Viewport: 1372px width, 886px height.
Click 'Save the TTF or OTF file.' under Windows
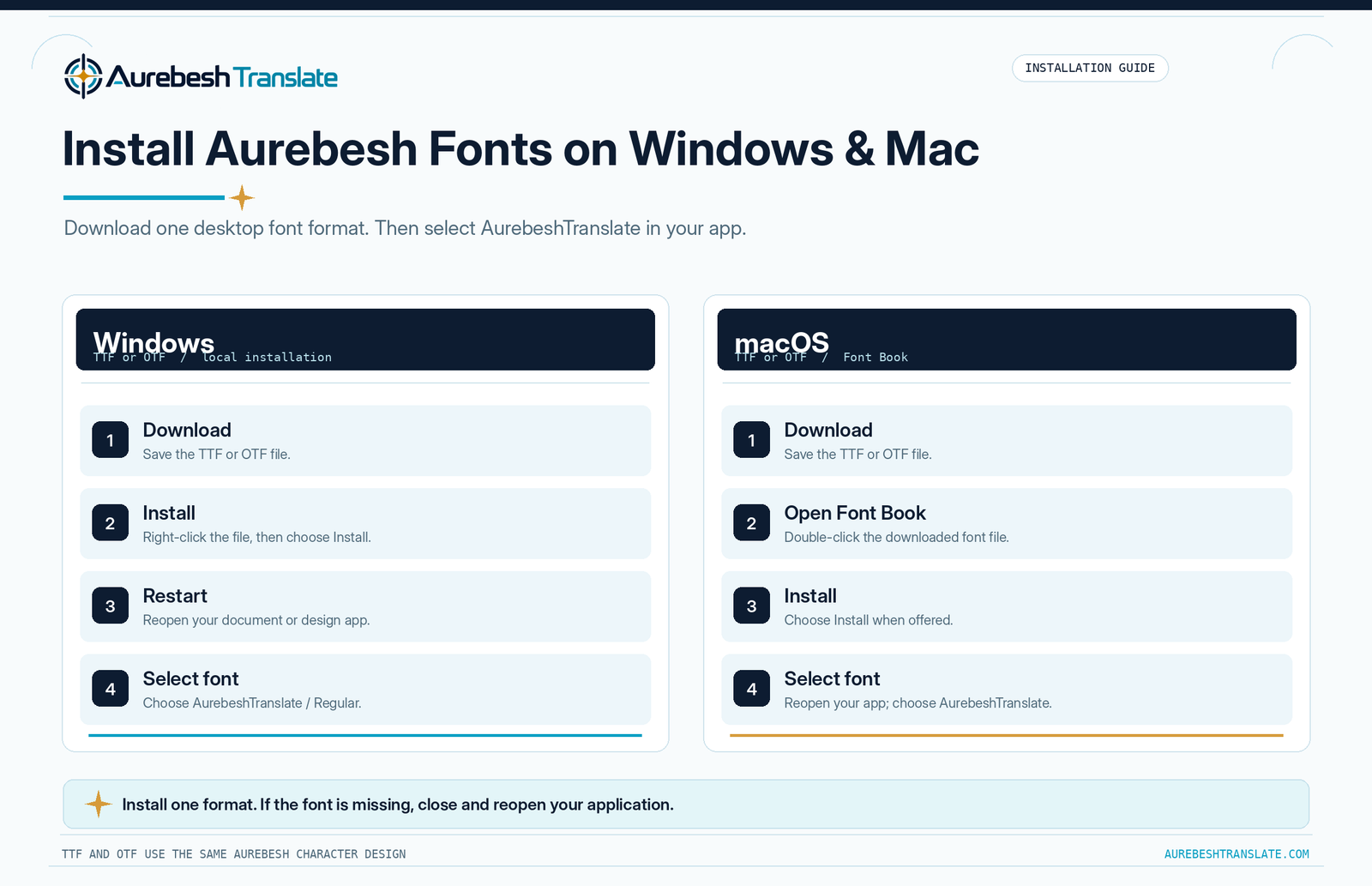216,455
